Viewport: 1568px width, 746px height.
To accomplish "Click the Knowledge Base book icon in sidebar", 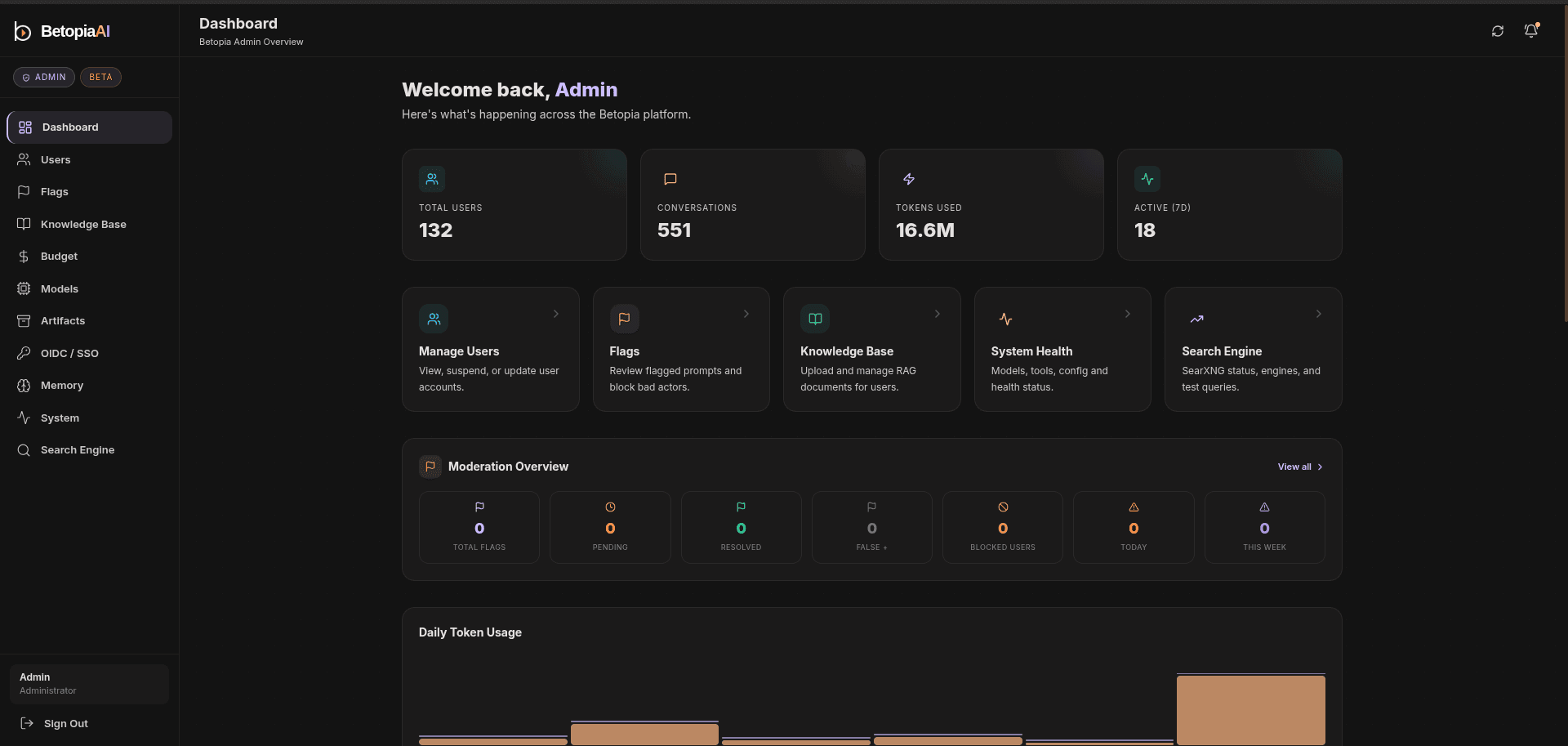I will point(24,224).
